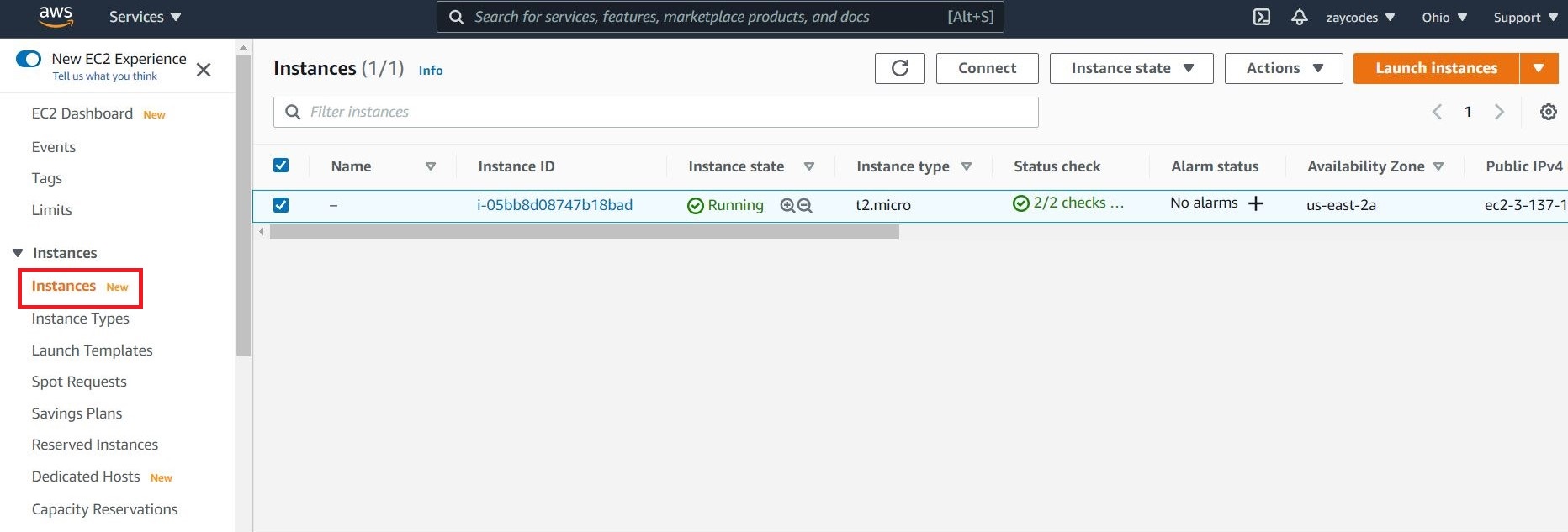Deselect instance i-05bb8d08747b18bad row checkbox
The height and width of the screenshot is (532, 1568).
281,205
